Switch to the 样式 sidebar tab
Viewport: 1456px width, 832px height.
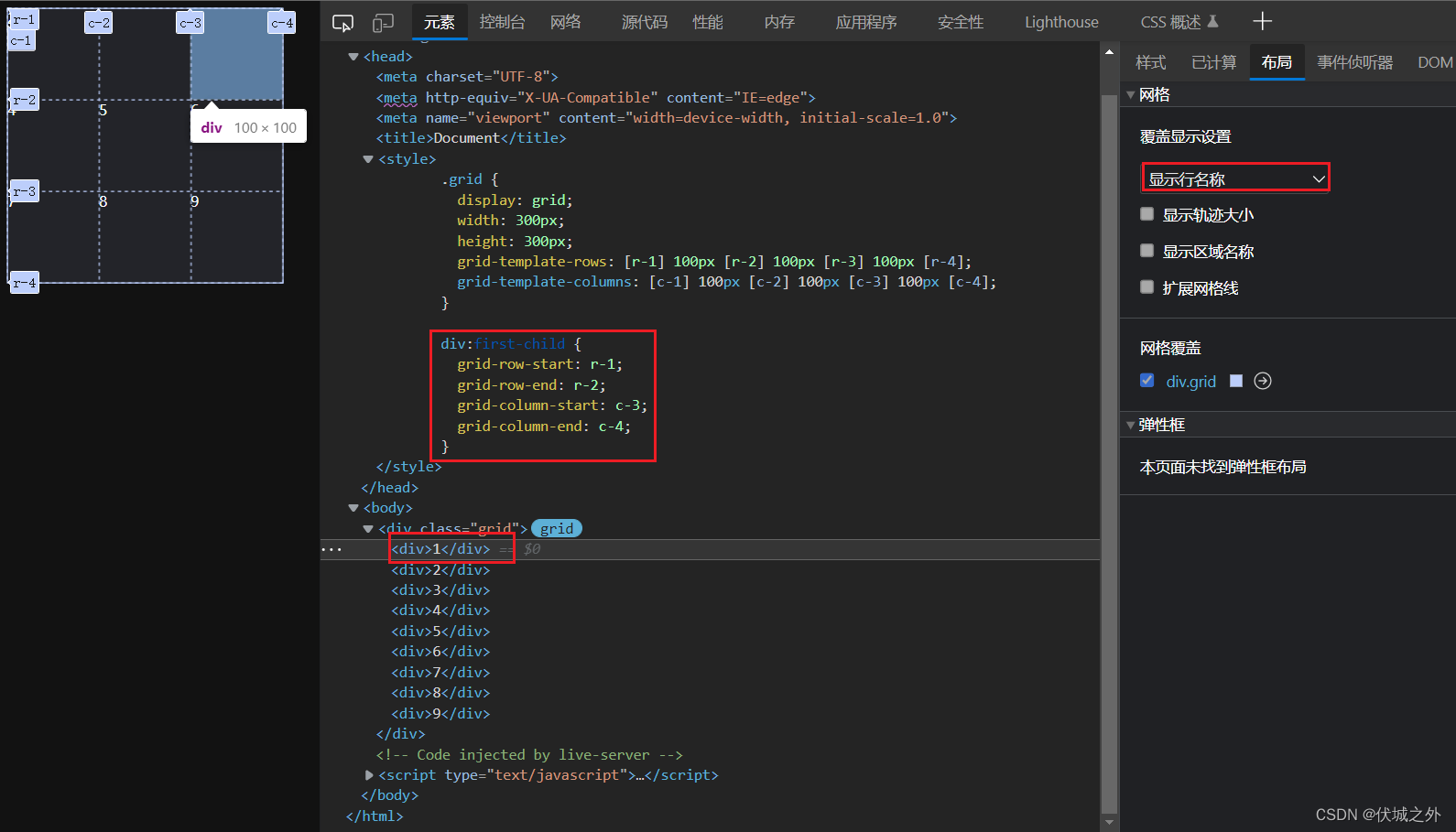pos(1151,62)
